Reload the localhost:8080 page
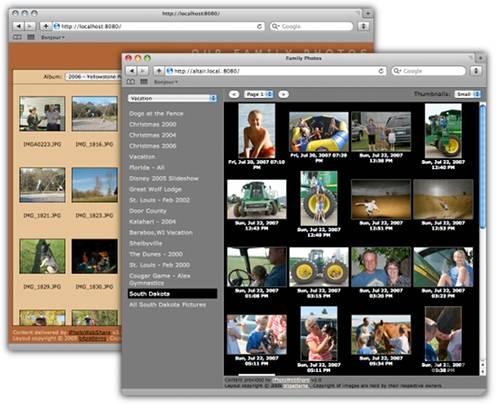Screen dimensions: 500x404 (259, 26)
